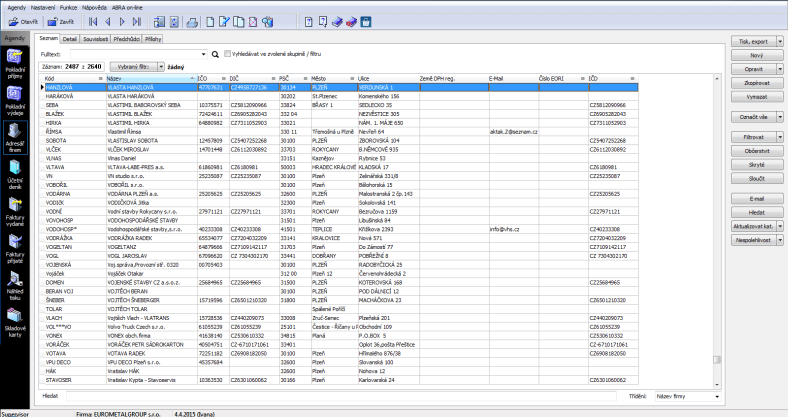Switch to the Souvislosti tab
The width and height of the screenshot is (788, 417).
pyautogui.click(x=95, y=39)
